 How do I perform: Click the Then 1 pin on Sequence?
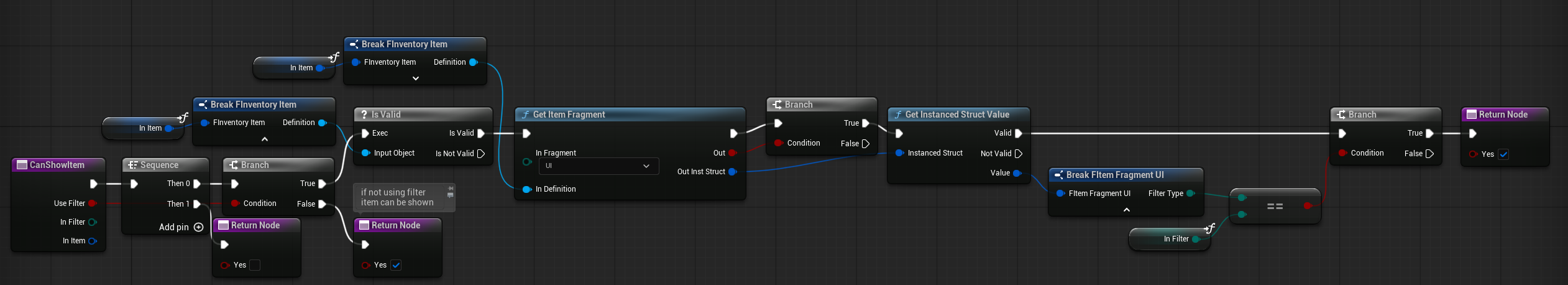coord(197,203)
